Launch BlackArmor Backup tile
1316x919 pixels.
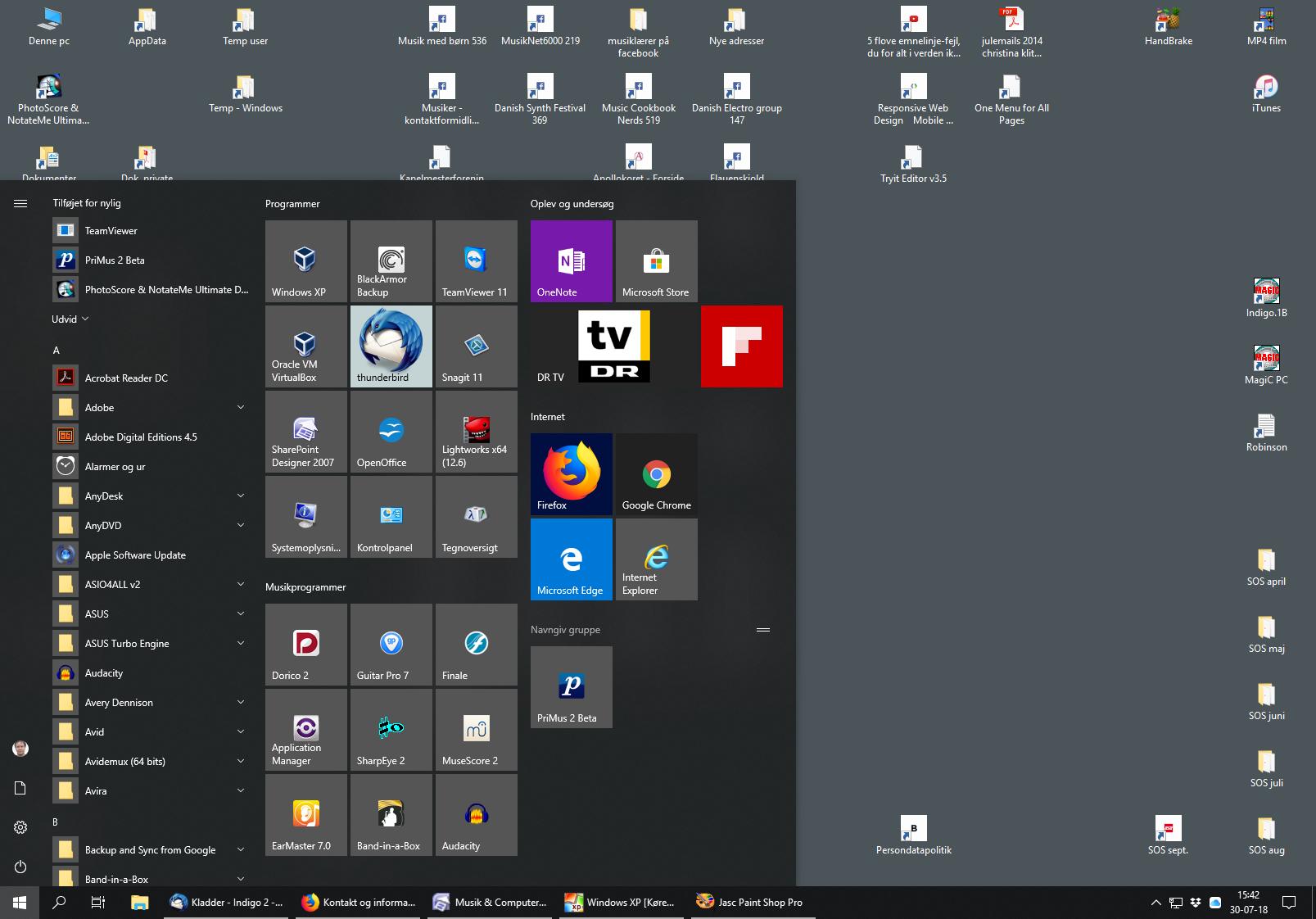pyautogui.click(x=391, y=261)
